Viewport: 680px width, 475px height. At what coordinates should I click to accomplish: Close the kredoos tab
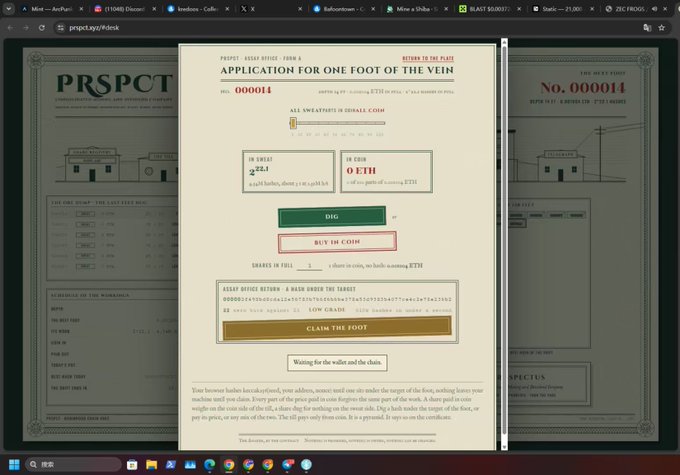(227, 9)
